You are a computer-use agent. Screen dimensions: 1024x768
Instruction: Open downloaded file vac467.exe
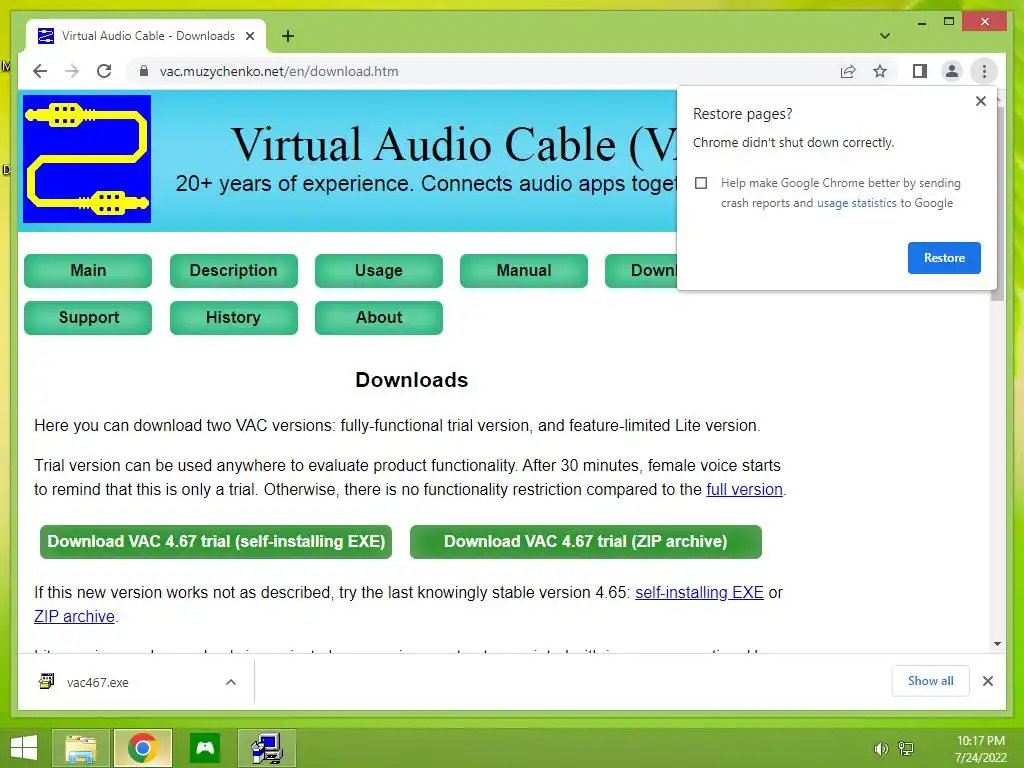tap(97, 682)
